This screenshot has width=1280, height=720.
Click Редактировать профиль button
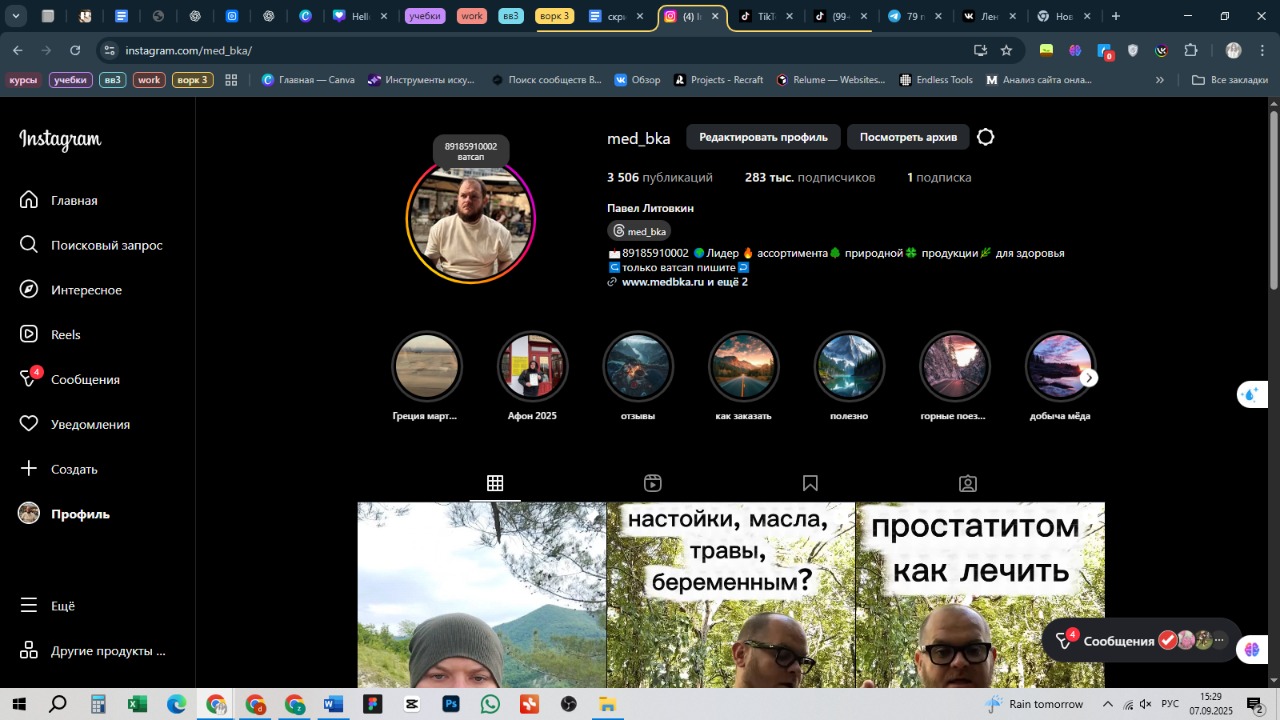763,137
